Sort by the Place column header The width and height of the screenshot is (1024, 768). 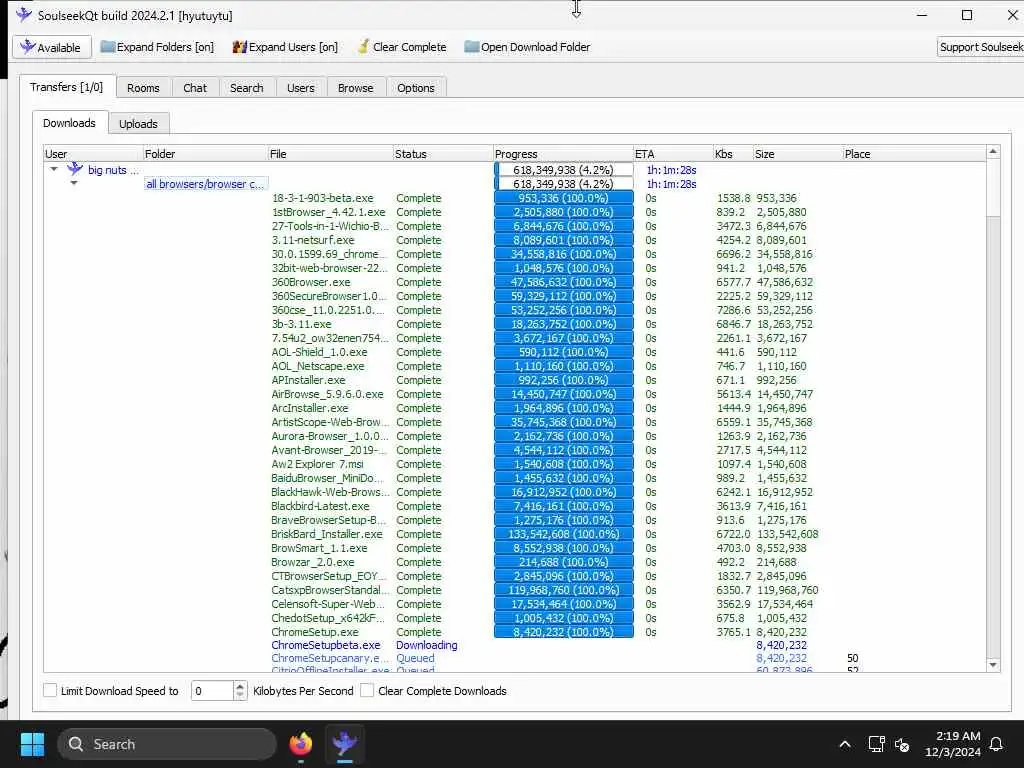[914, 153]
